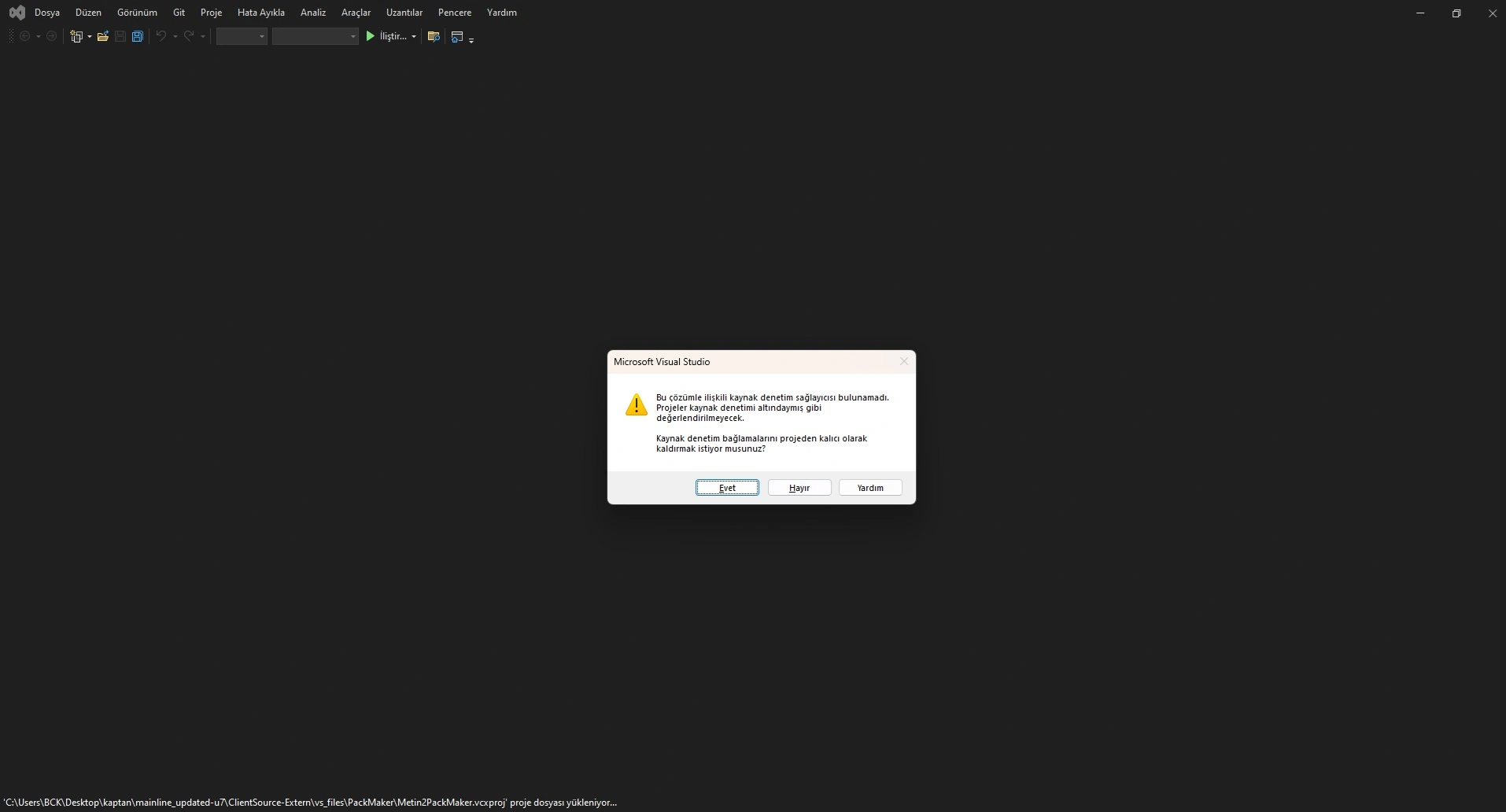Screen dimensions: 1506x812
Task: Click the open file folder icon
Action: point(102,36)
